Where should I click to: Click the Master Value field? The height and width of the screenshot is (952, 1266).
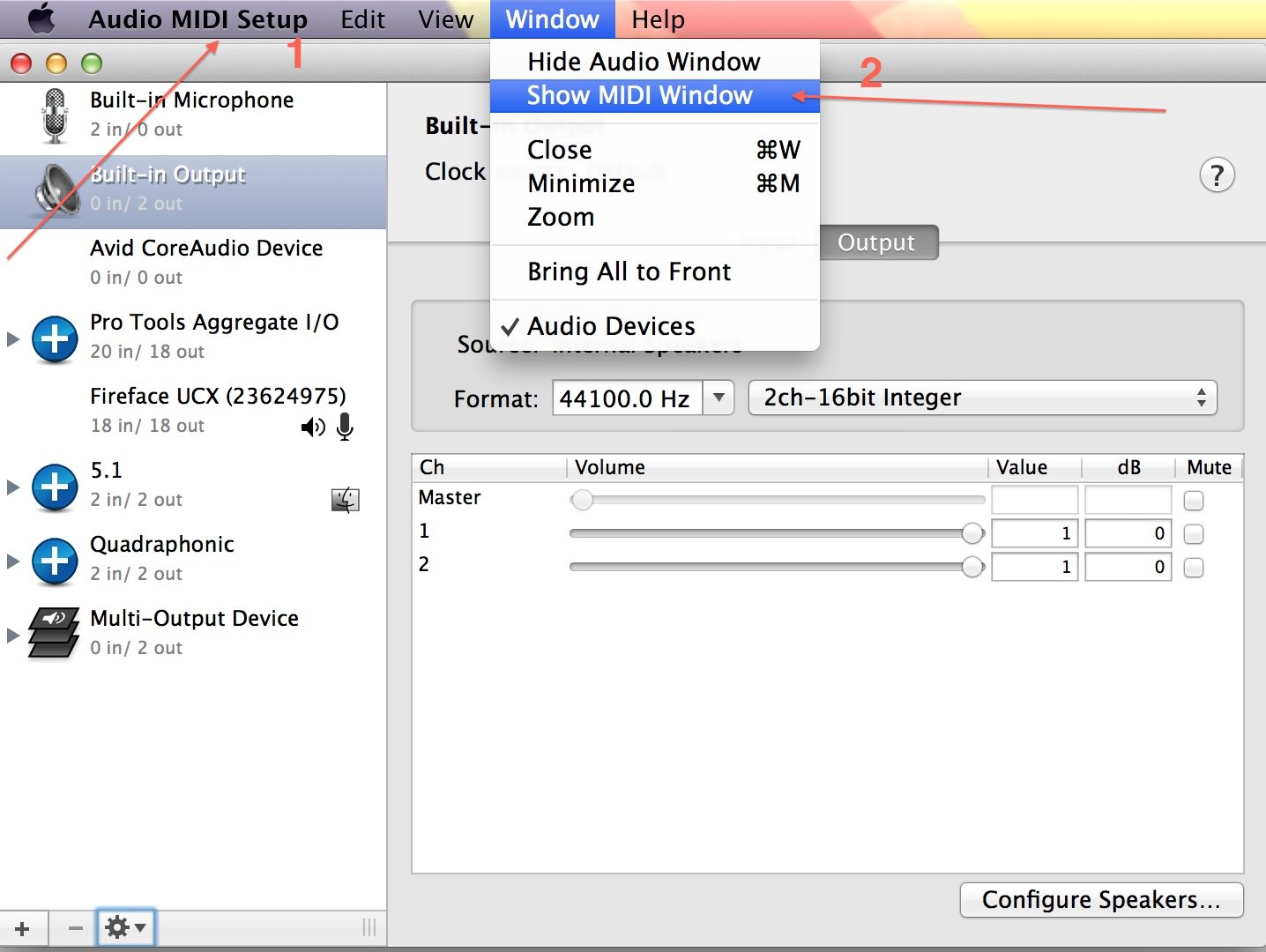(x=1035, y=500)
